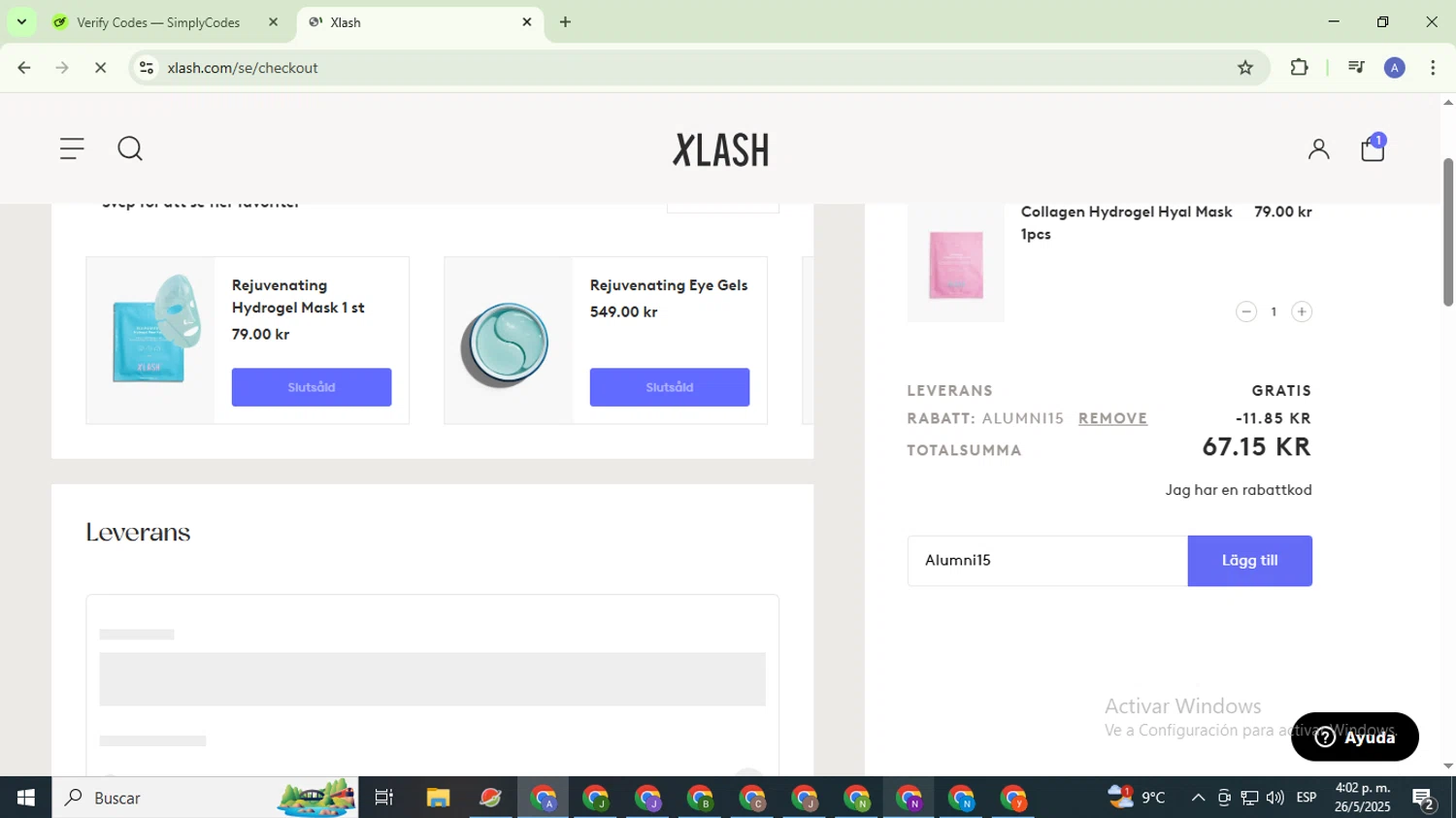Select the -11.85 KR discount amount
Viewport: 1456px width, 818px height.
pyautogui.click(x=1273, y=418)
